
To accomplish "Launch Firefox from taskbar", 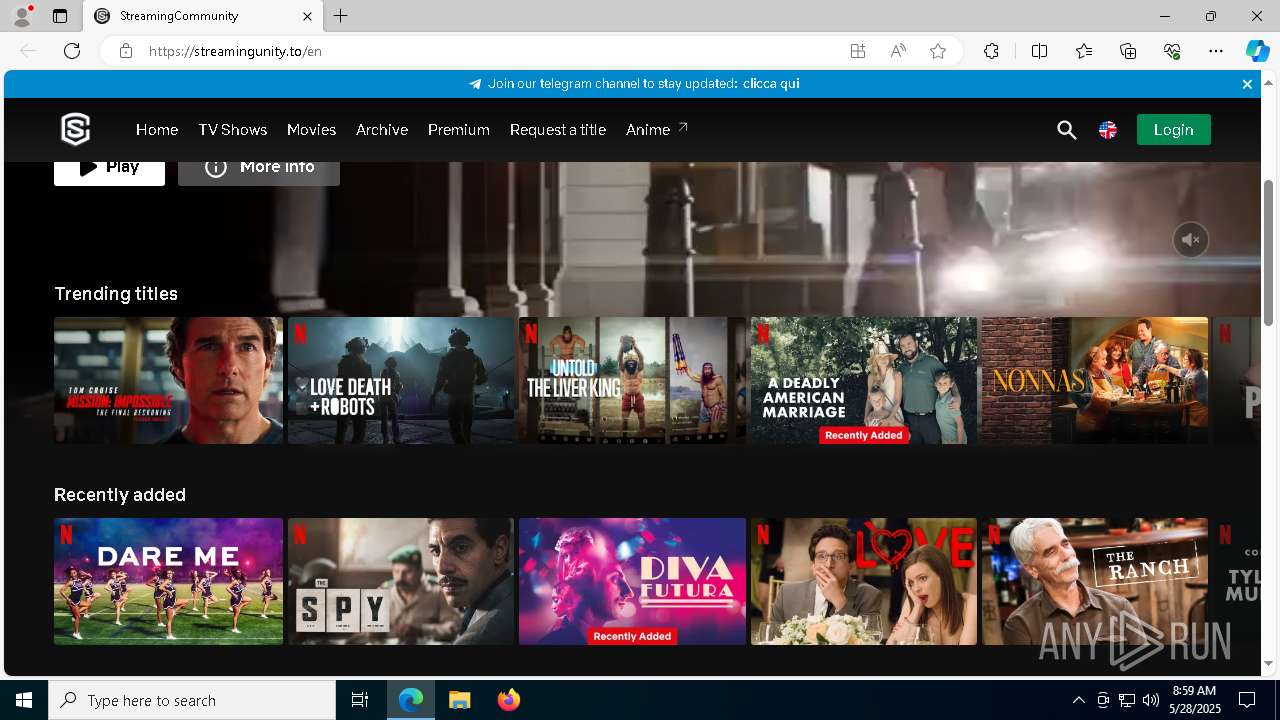I will pos(508,700).
